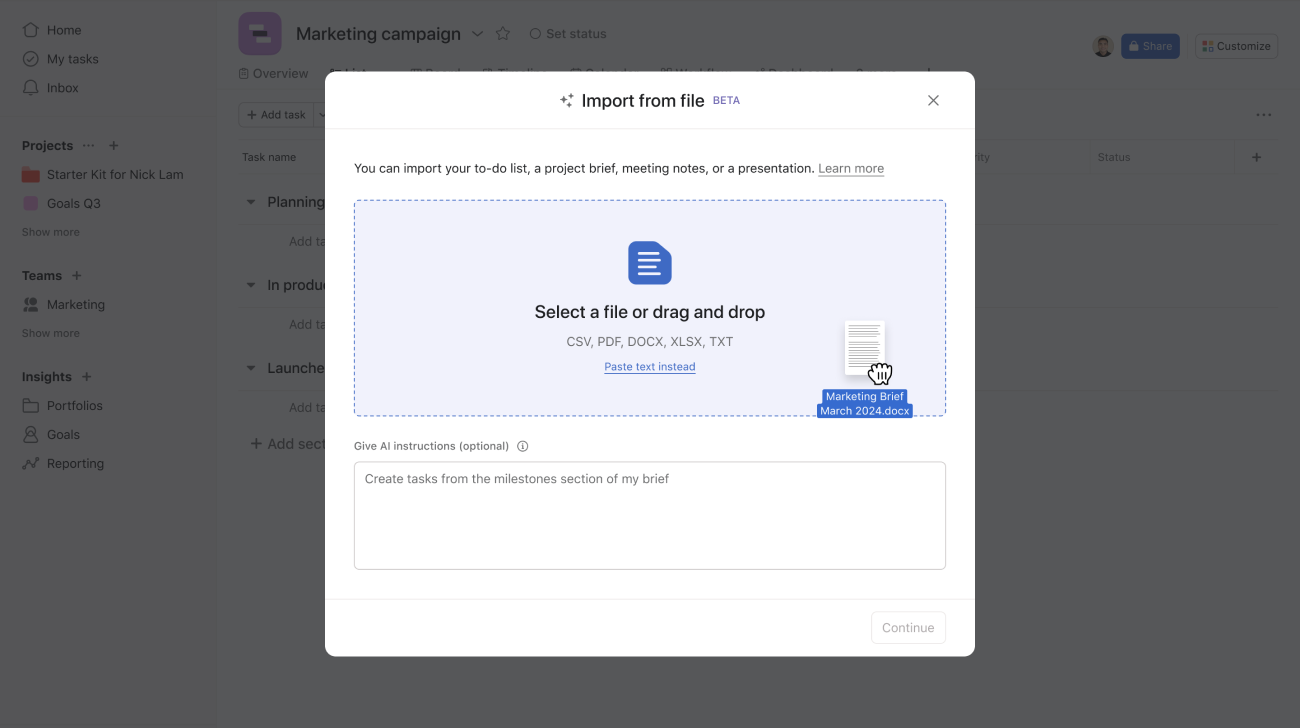Collapse the Planning section

click(x=250, y=201)
